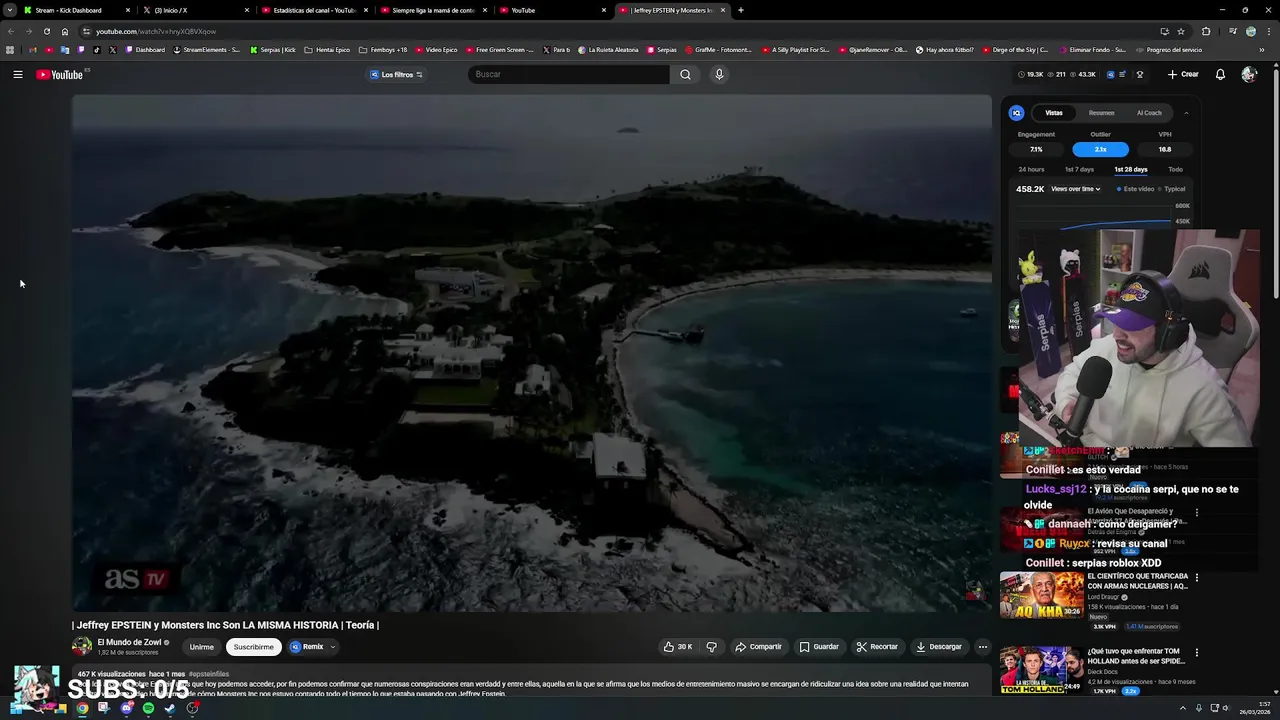Image resolution: width=1280 pixels, height=720 pixels.
Task: Select the Engagement 7.1% metric pill
Action: [1036, 149]
